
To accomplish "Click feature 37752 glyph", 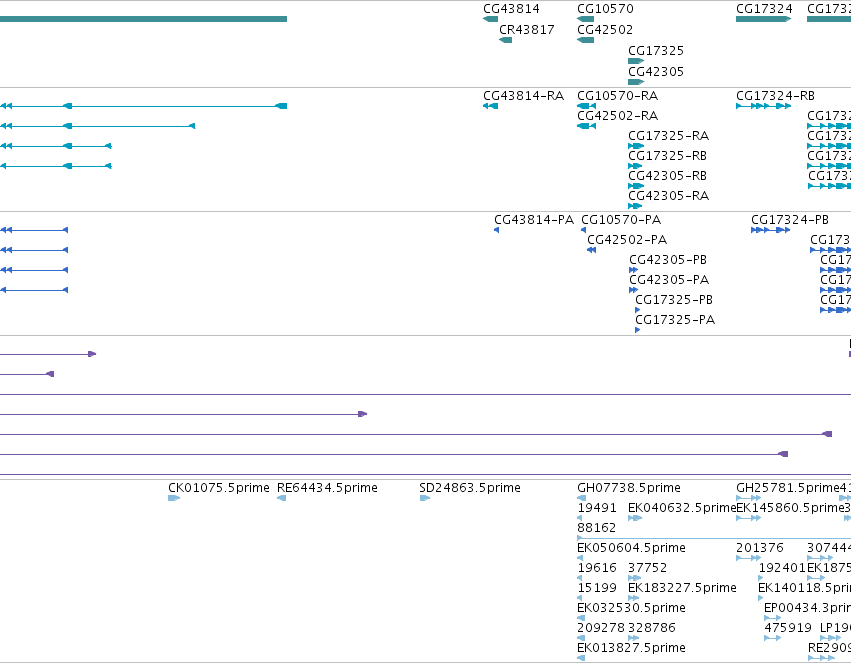I will [x=634, y=578].
